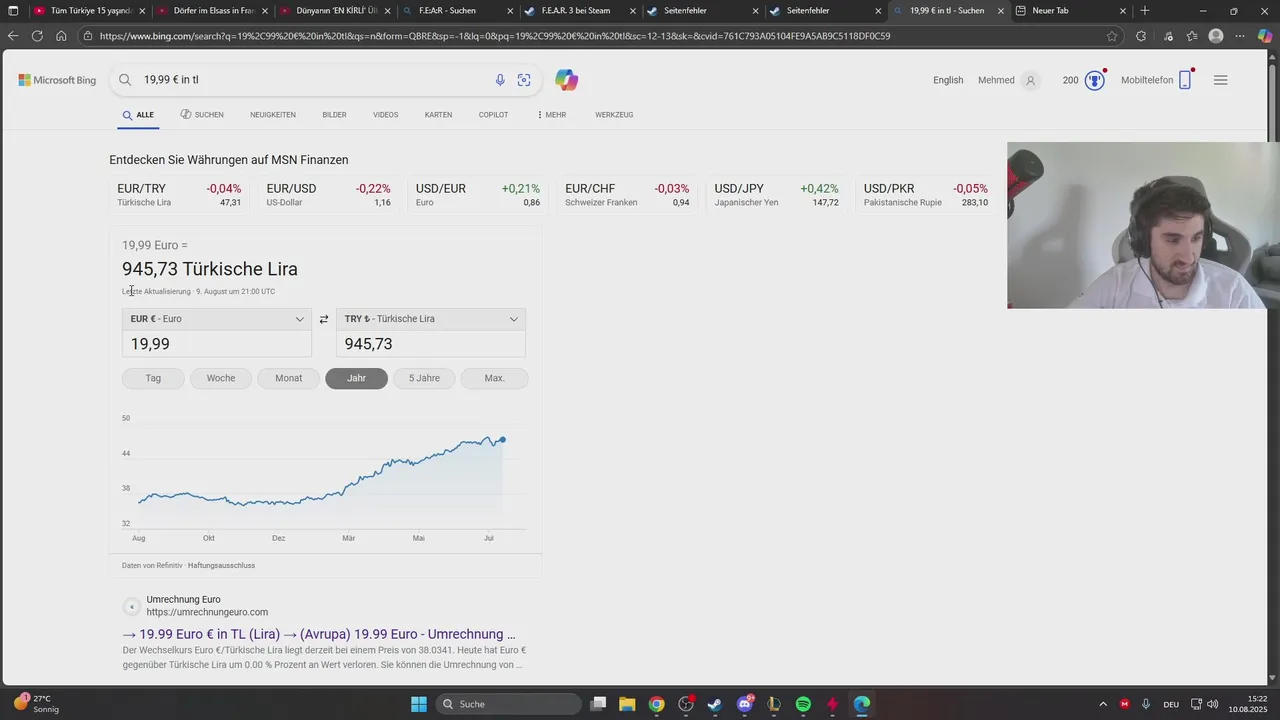1280x720 pixels.
Task: Open EUR/USD currency card
Action: (x=328, y=195)
